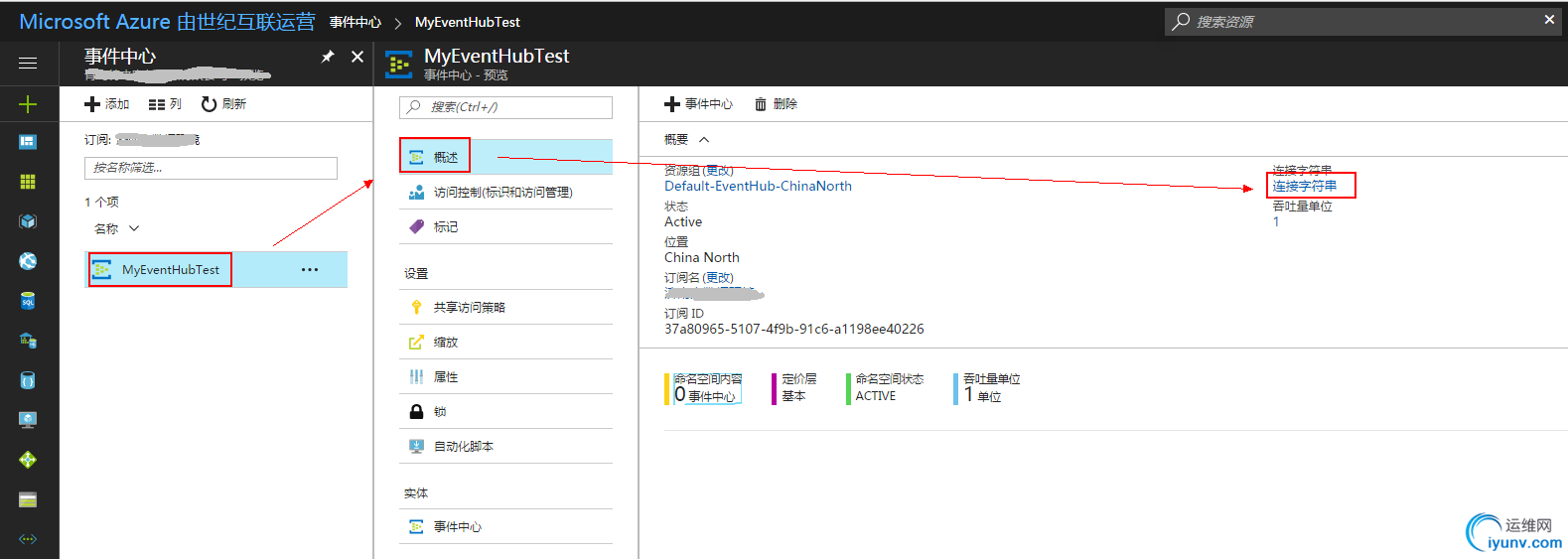The image size is (1568, 559).
Task: Focus the 按名称筛选 filter field
Action: pos(211,168)
